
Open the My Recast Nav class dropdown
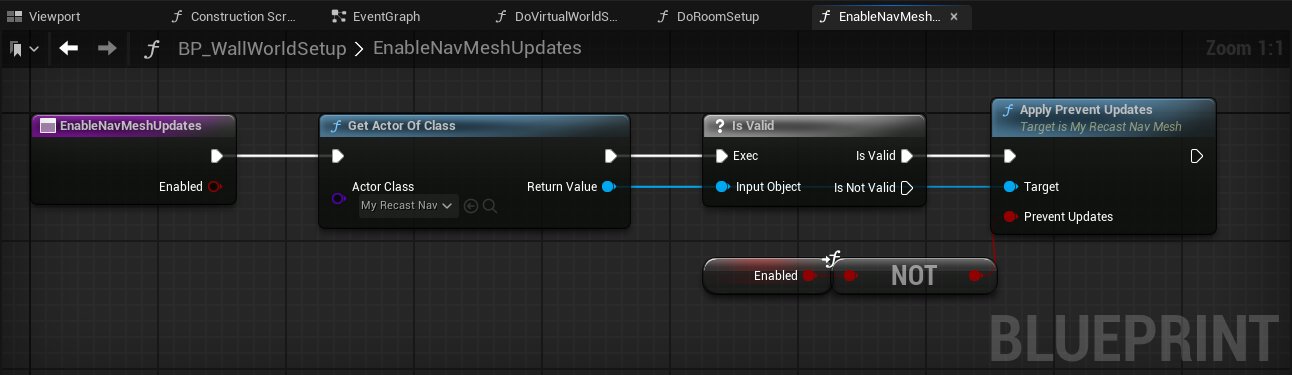pos(408,206)
